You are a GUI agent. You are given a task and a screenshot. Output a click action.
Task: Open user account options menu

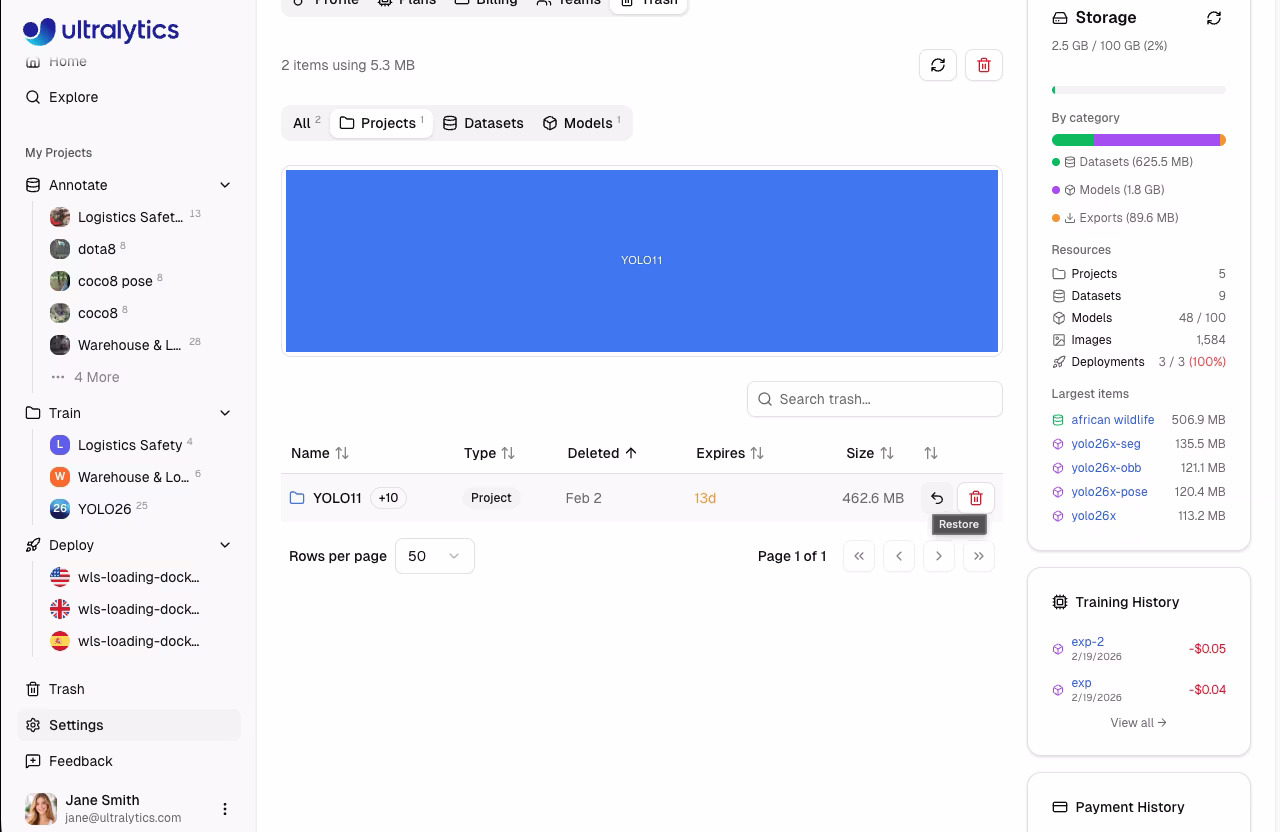click(225, 809)
